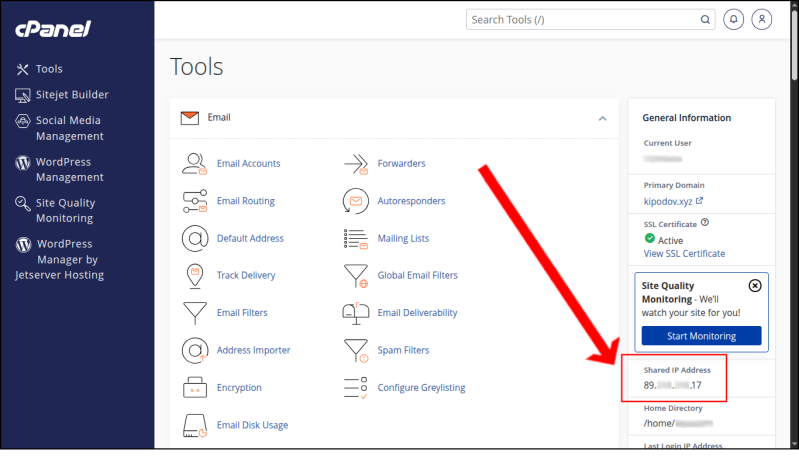Viewport: 799px width, 467px height.
Task: Click the WordPress Management logo icon
Action: [x=22, y=163]
